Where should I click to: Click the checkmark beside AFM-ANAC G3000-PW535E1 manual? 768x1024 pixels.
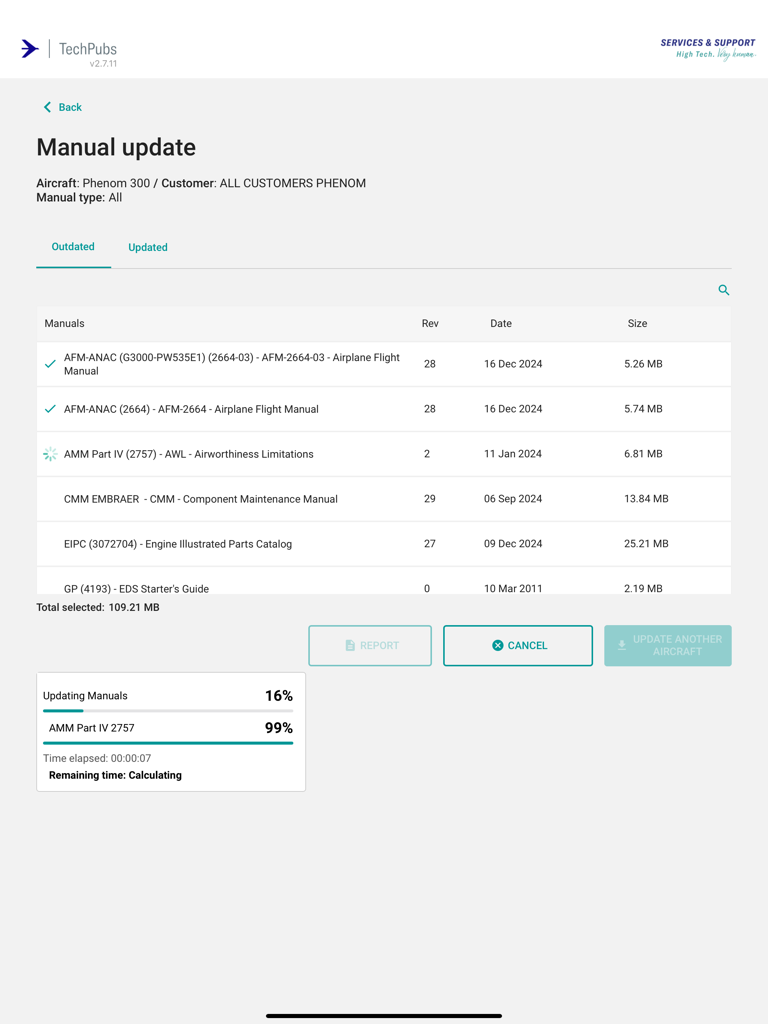click(x=50, y=364)
